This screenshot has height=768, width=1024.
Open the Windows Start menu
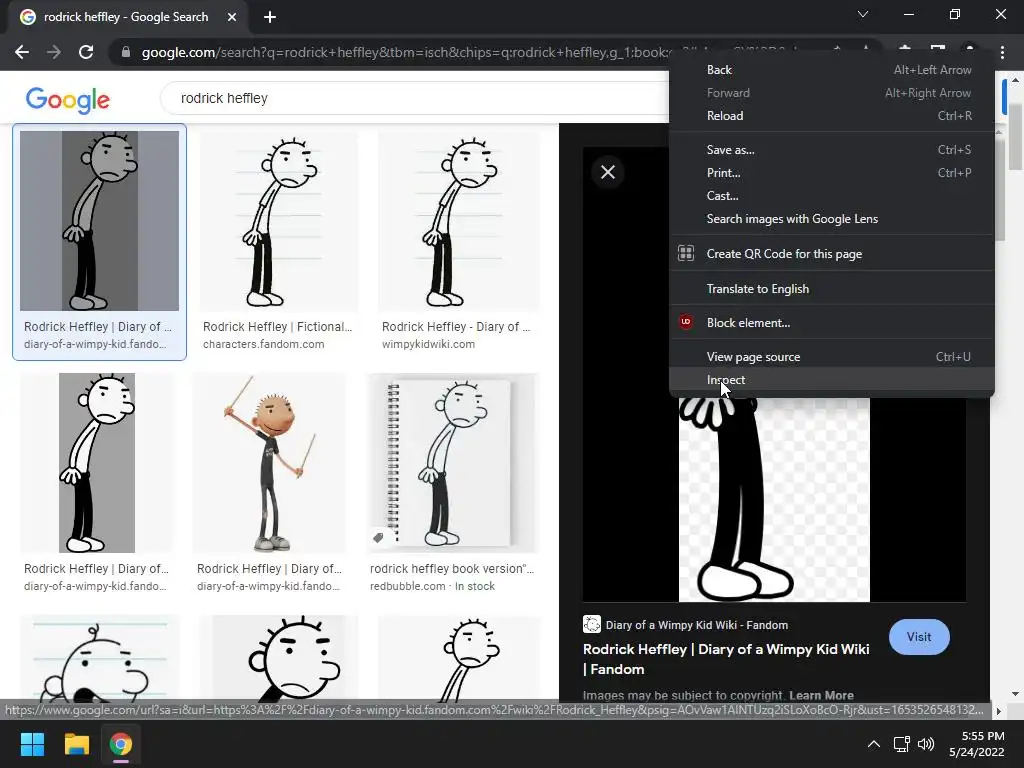32,744
